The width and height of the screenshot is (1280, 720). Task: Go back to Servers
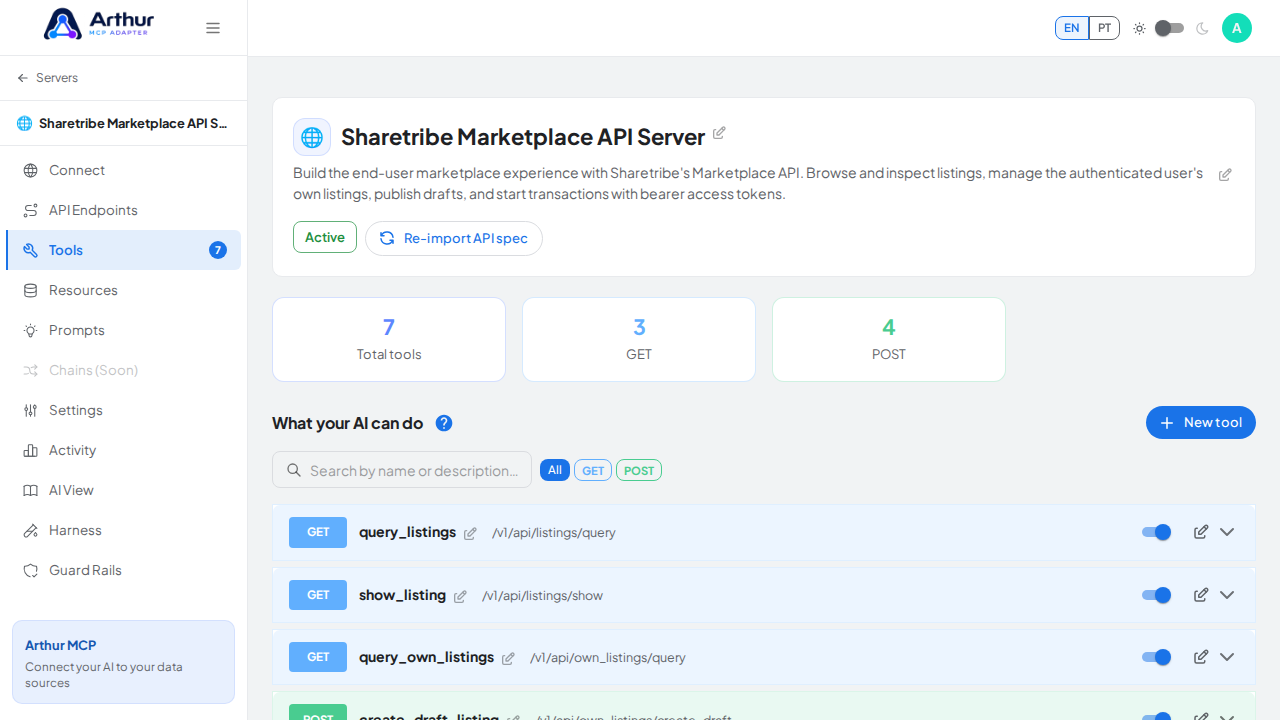tap(48, 78)
